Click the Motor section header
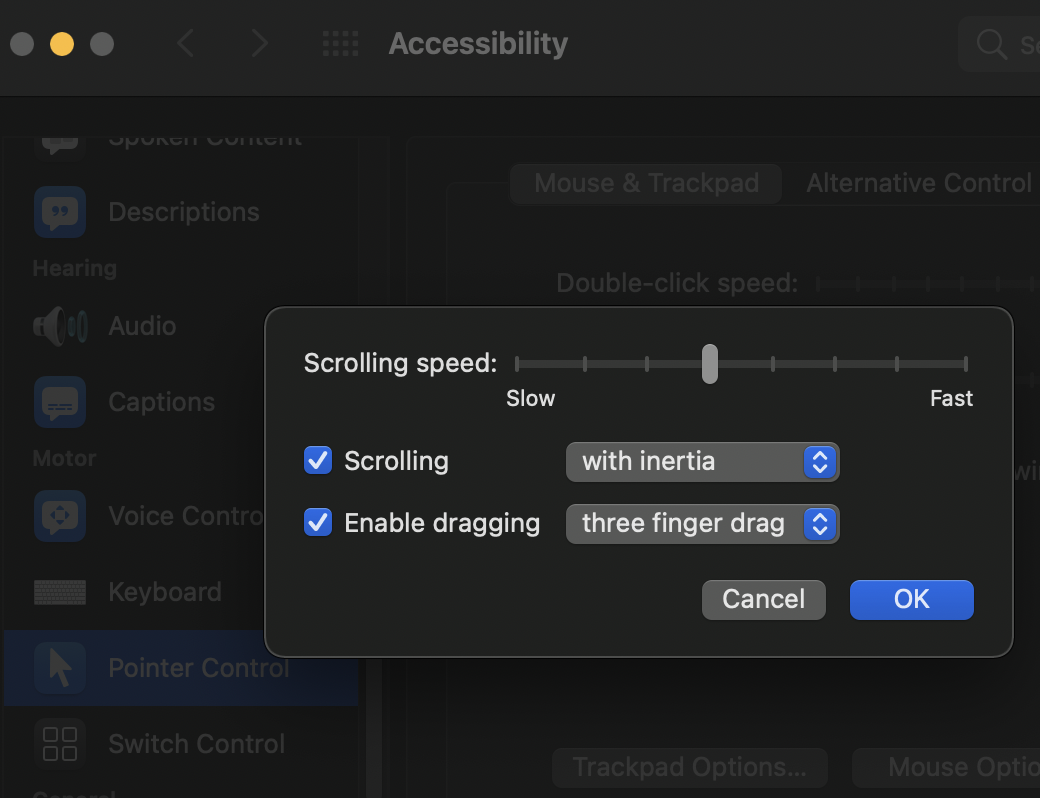 64,458
